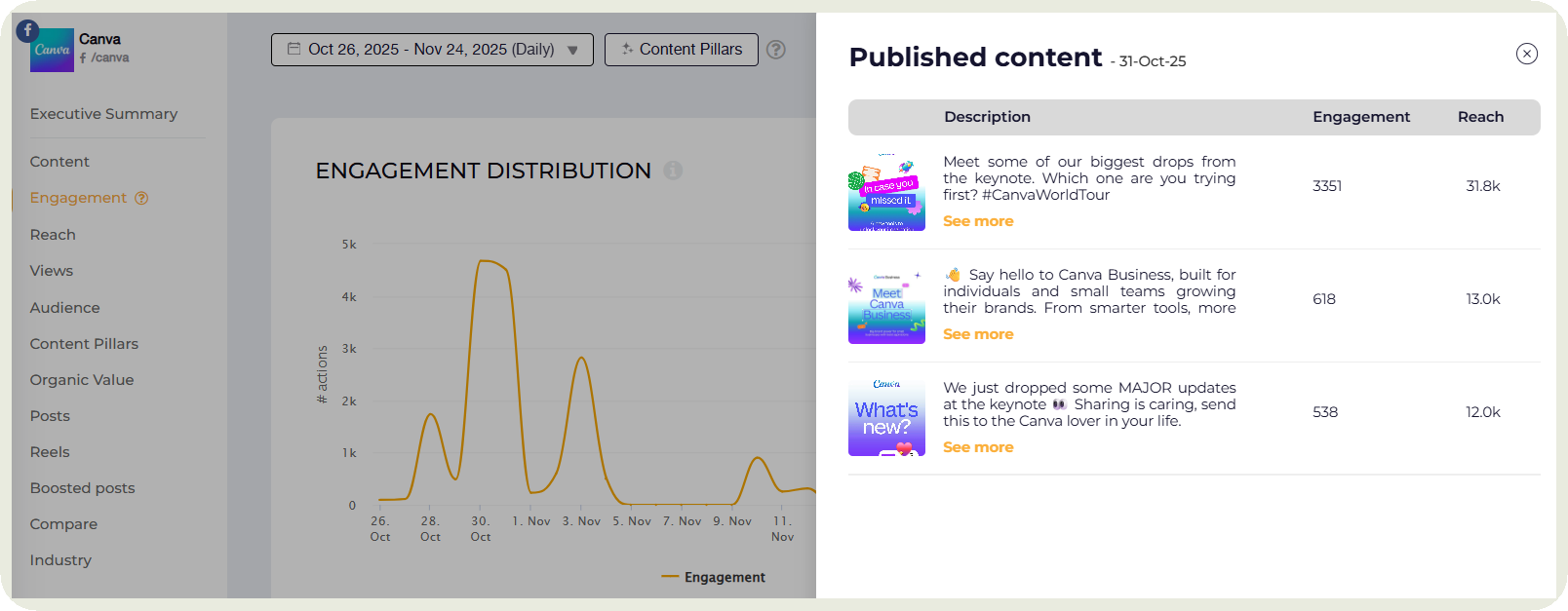Viewport: 1568px width, 611px height.
Task: Click See more on Canva Business post
Action: [x=978, y=334]
